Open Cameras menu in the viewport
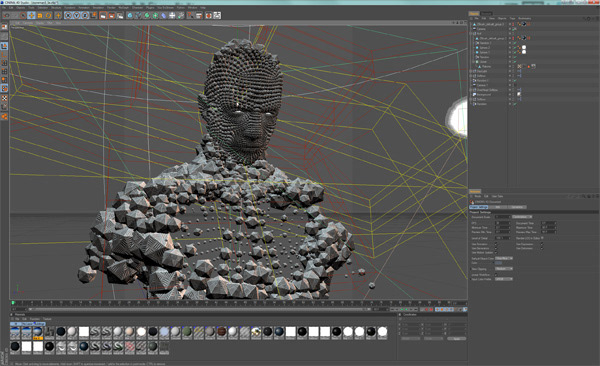Image resolution: width=600 pixels, height=366 pixels. [x=29, y=23]
